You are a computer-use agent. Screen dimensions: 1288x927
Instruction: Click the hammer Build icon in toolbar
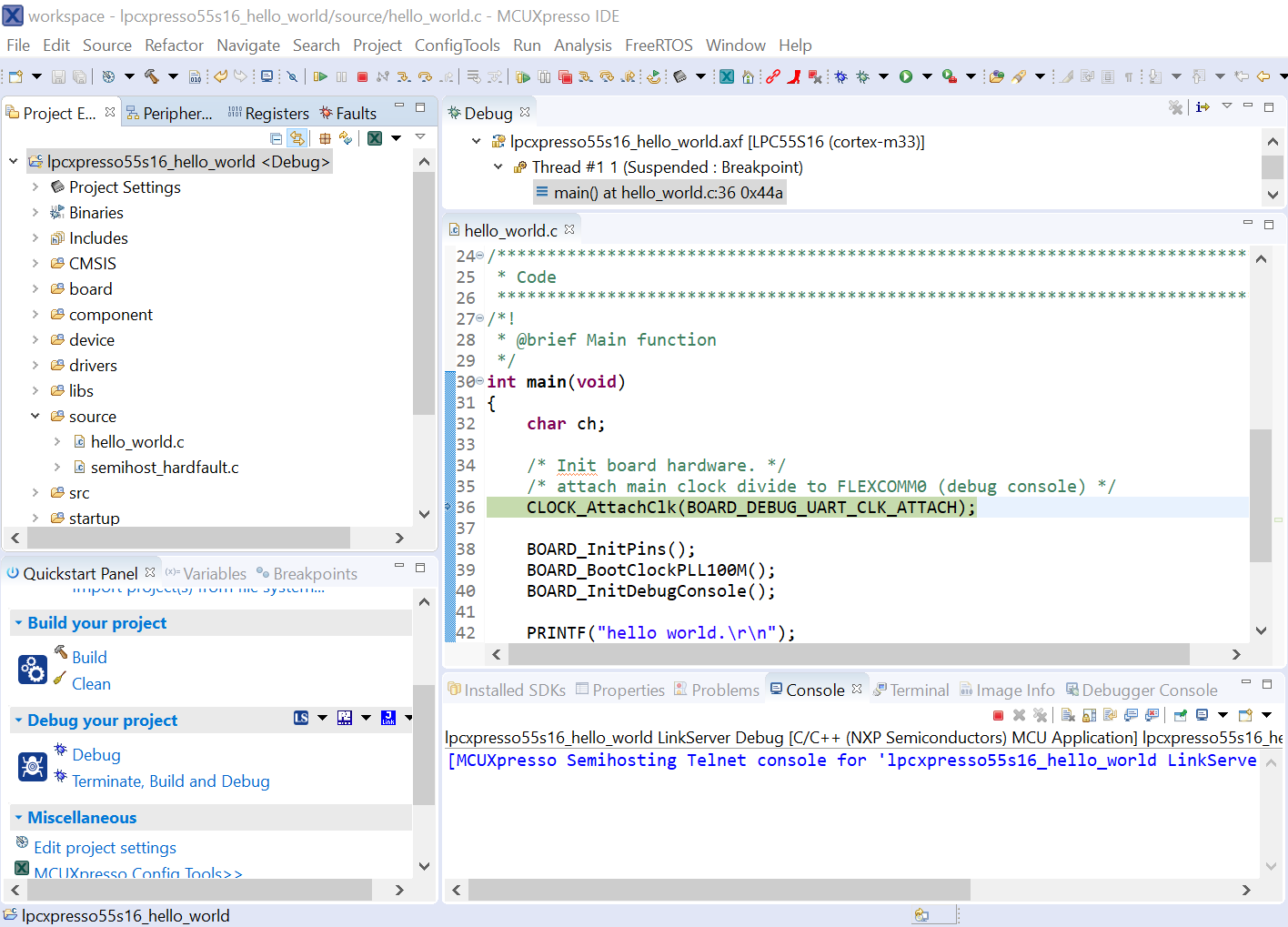[x=151, y=77]
